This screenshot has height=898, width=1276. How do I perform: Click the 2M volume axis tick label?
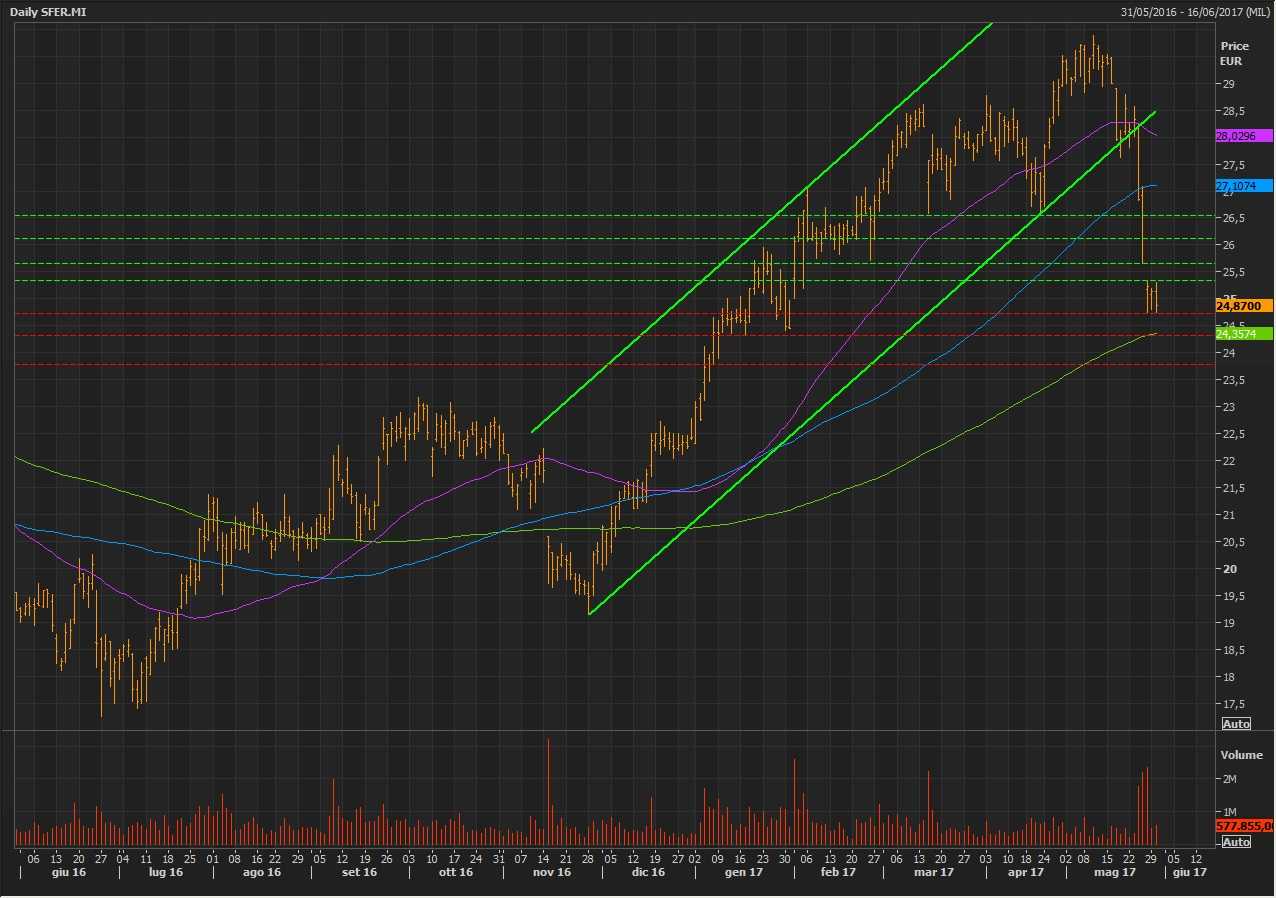1228,779
